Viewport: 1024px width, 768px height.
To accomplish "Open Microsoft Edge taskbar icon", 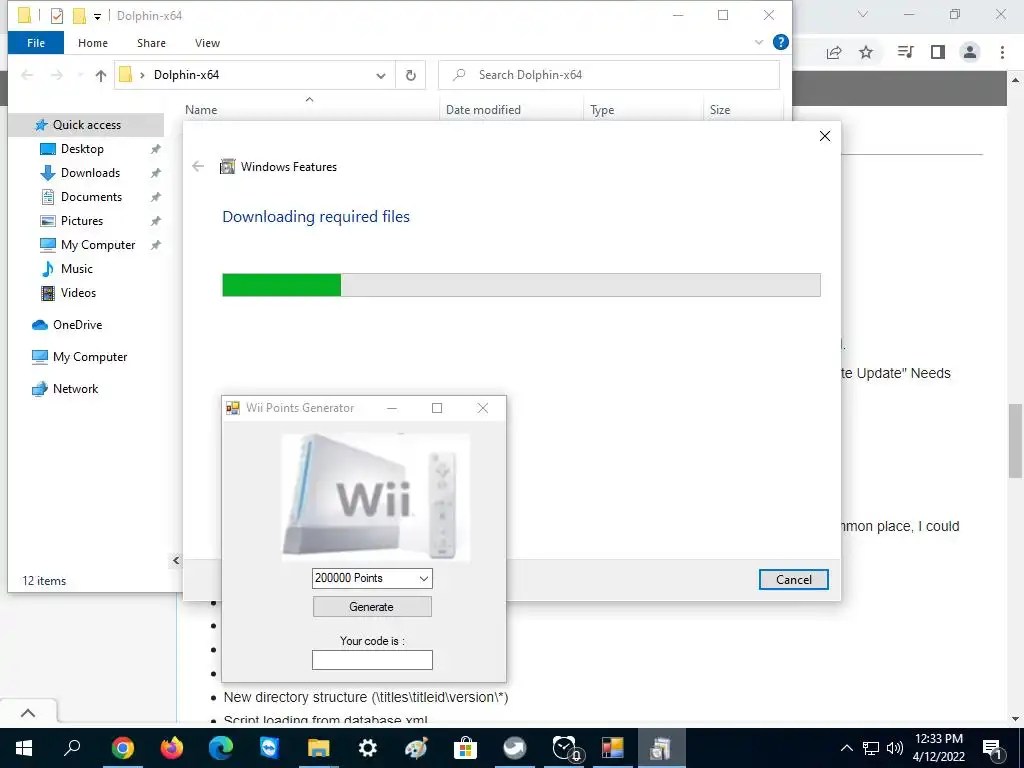I will (221, 748).
